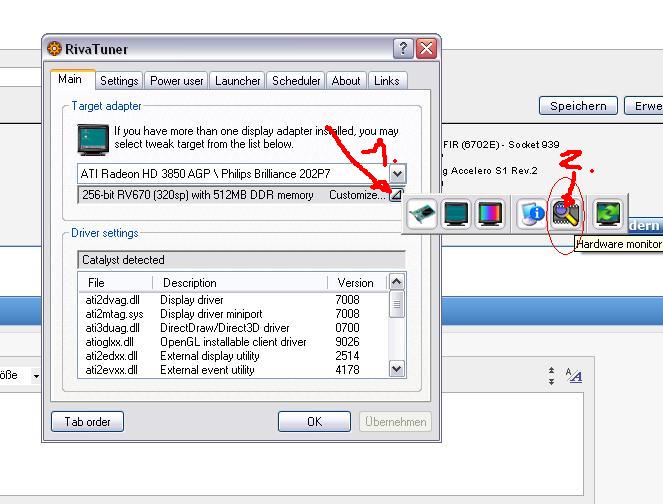Click version 9026 cell
Screen dimensions: 663x504
tap(347, 342)
